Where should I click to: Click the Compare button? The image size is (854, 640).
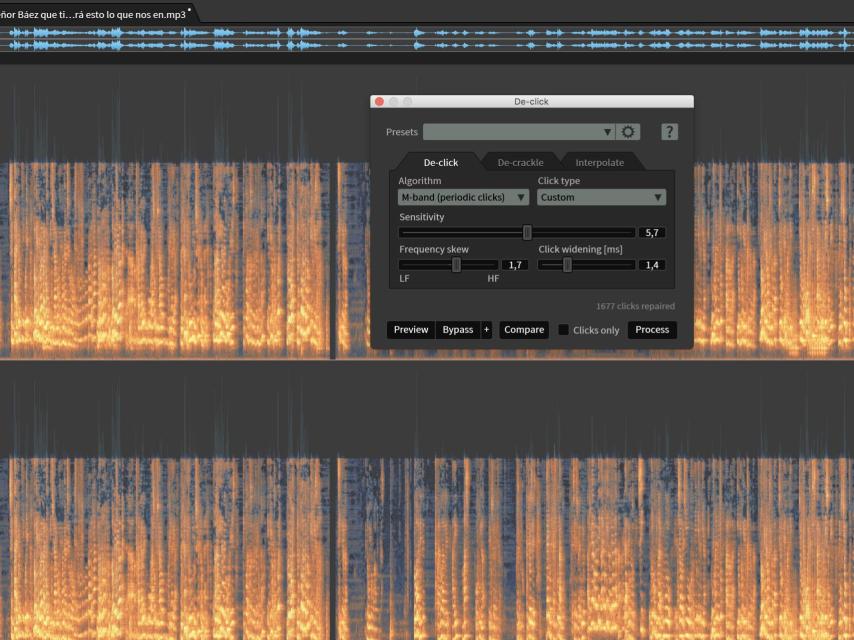(x=524, y=330)
